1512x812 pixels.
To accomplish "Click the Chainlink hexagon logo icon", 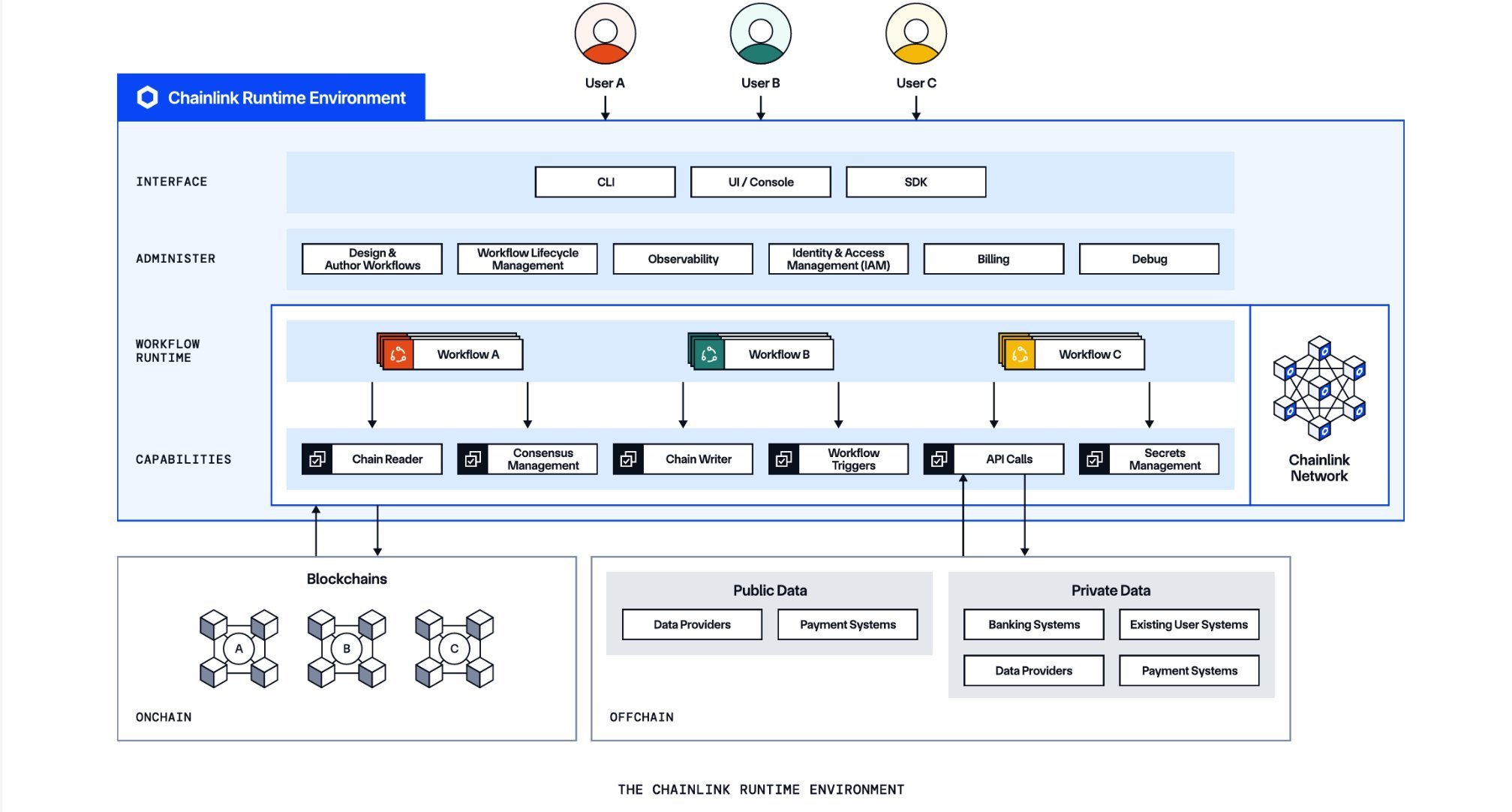I will [148, 98].
